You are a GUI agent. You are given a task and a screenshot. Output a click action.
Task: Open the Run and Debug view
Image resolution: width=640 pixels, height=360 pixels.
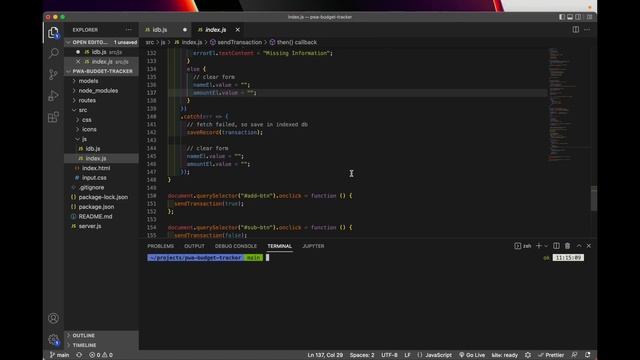tap(53, 96)
